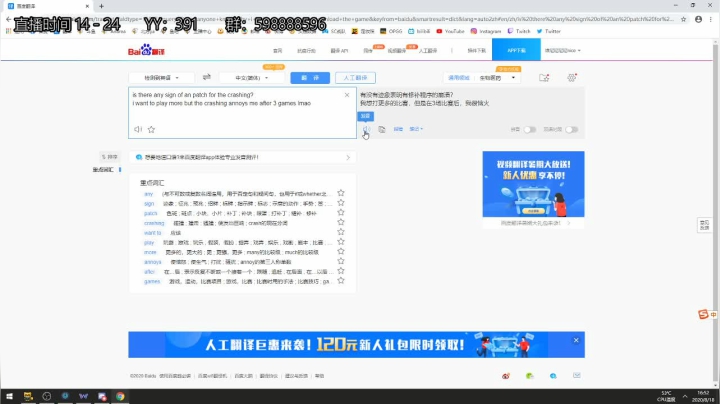Star the word 'any' in vocabulary
The image size is (720, 404).
pos(341,193)
